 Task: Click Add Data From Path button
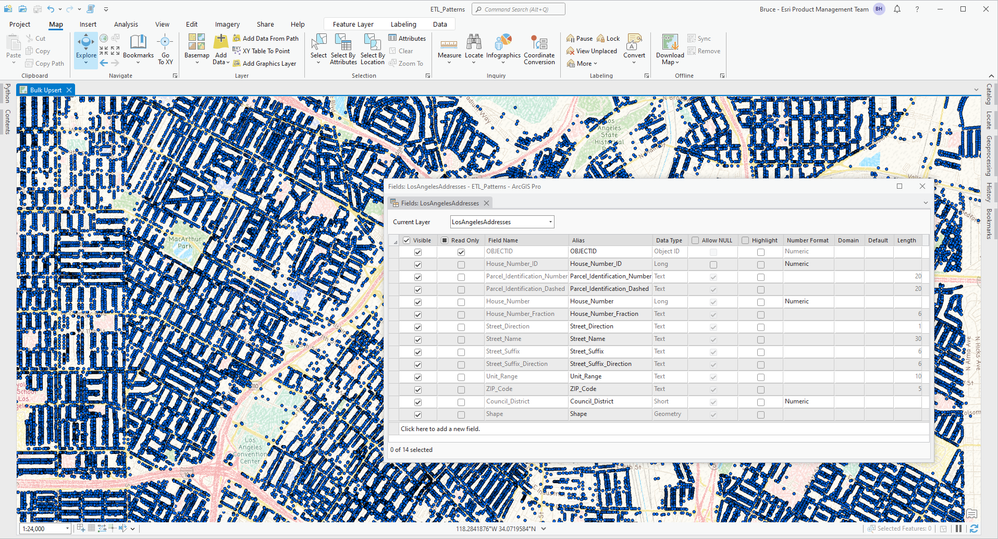click(x=264, y=38)
